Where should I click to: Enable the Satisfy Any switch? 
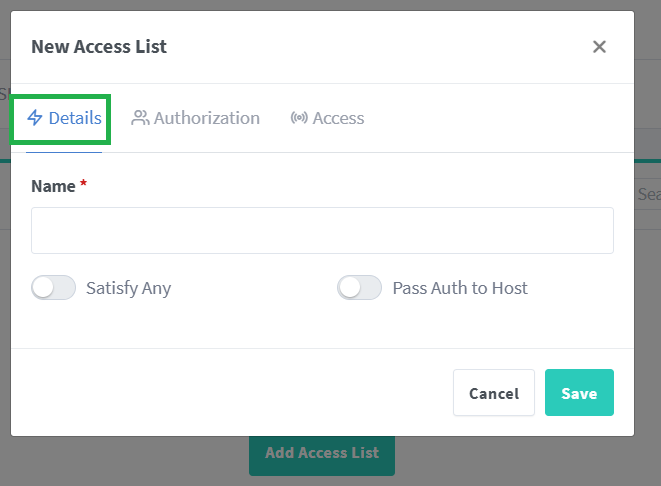54,287
